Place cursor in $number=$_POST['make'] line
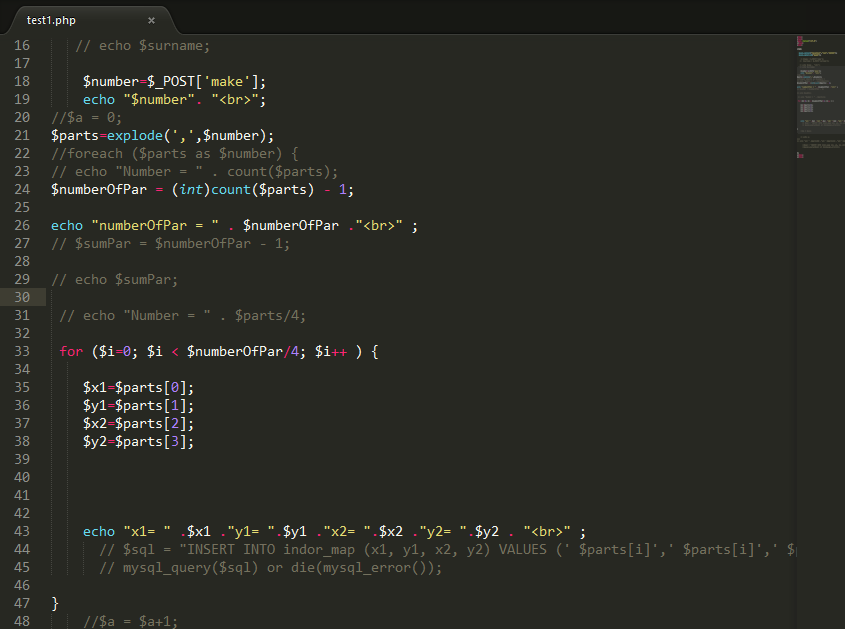This screenshot has width=845, height=629. click(x=174, y=82)
